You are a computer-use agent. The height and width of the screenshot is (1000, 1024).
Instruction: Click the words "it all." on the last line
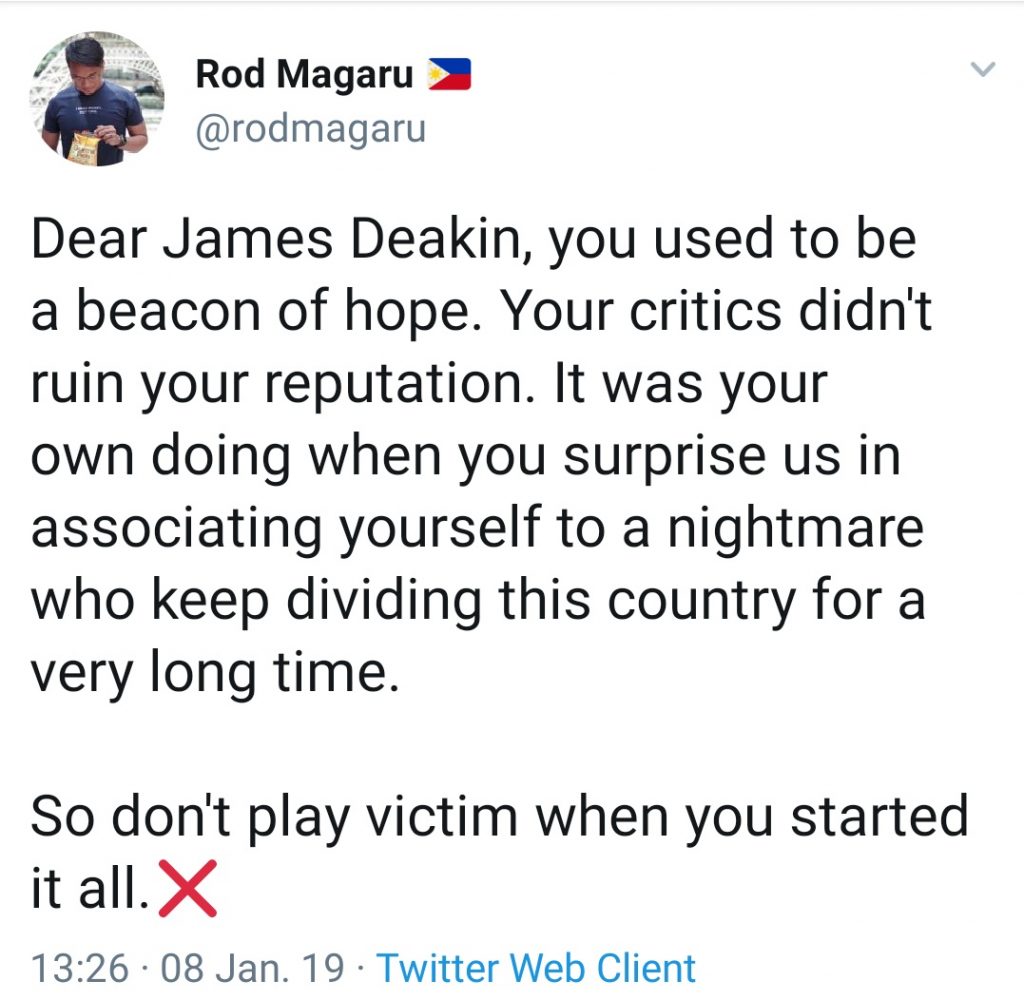[x=90, y=887]
